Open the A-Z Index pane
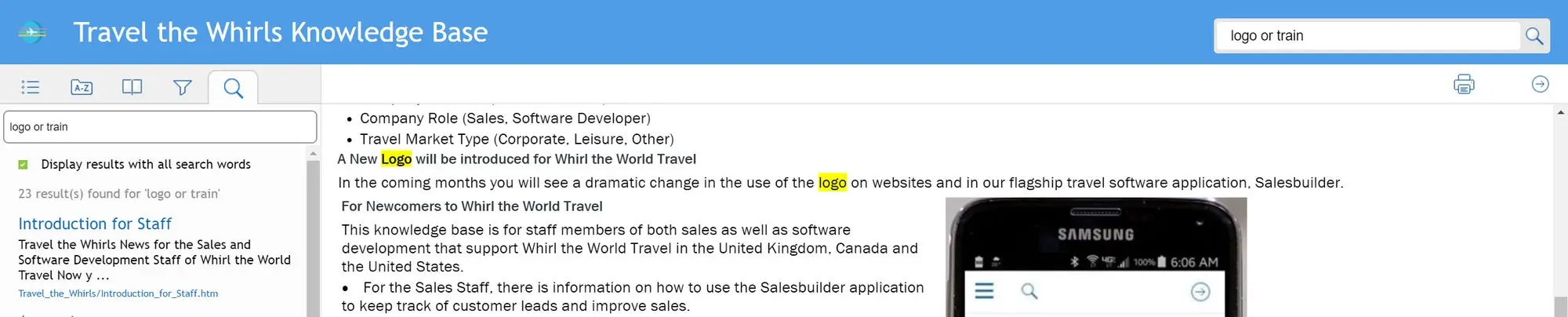The image size is (1568, 317). click(82, 87)
